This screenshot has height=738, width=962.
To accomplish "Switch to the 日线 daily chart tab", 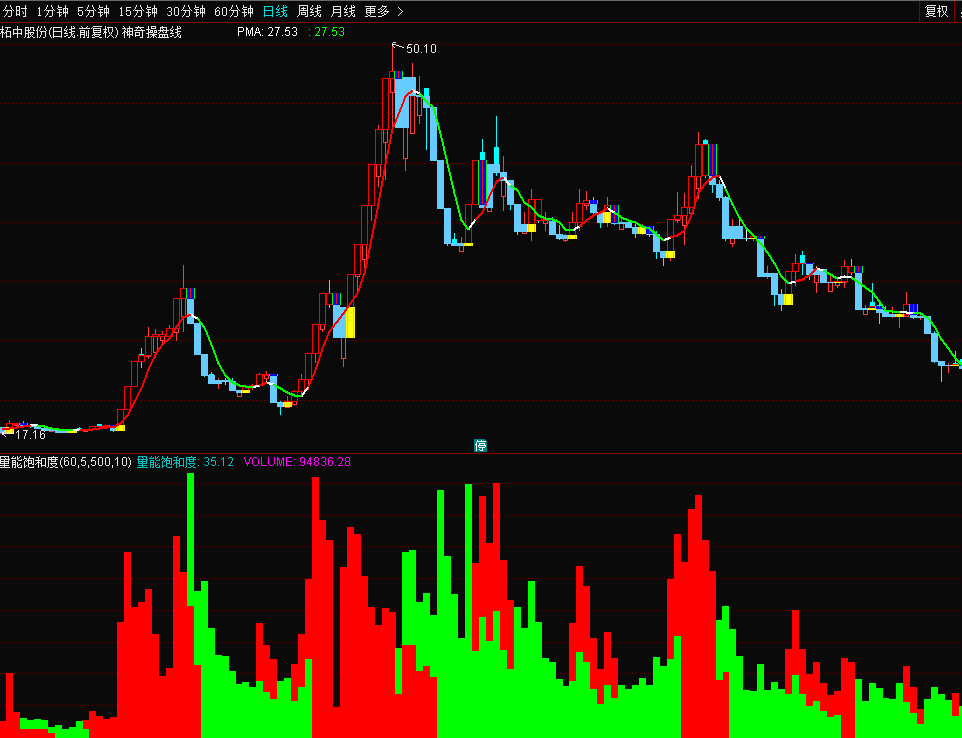I will point(275,11).
